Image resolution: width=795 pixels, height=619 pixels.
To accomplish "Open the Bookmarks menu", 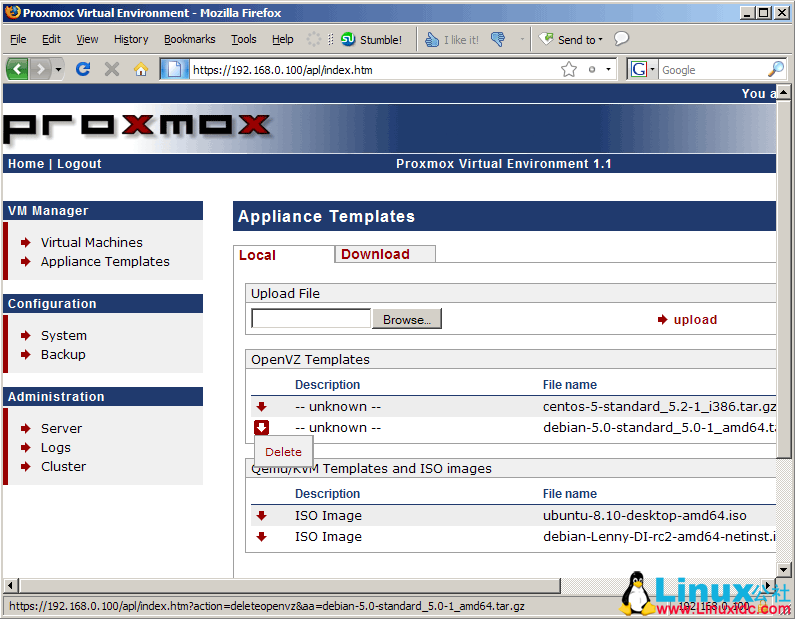I will click(x=190, y=39).
